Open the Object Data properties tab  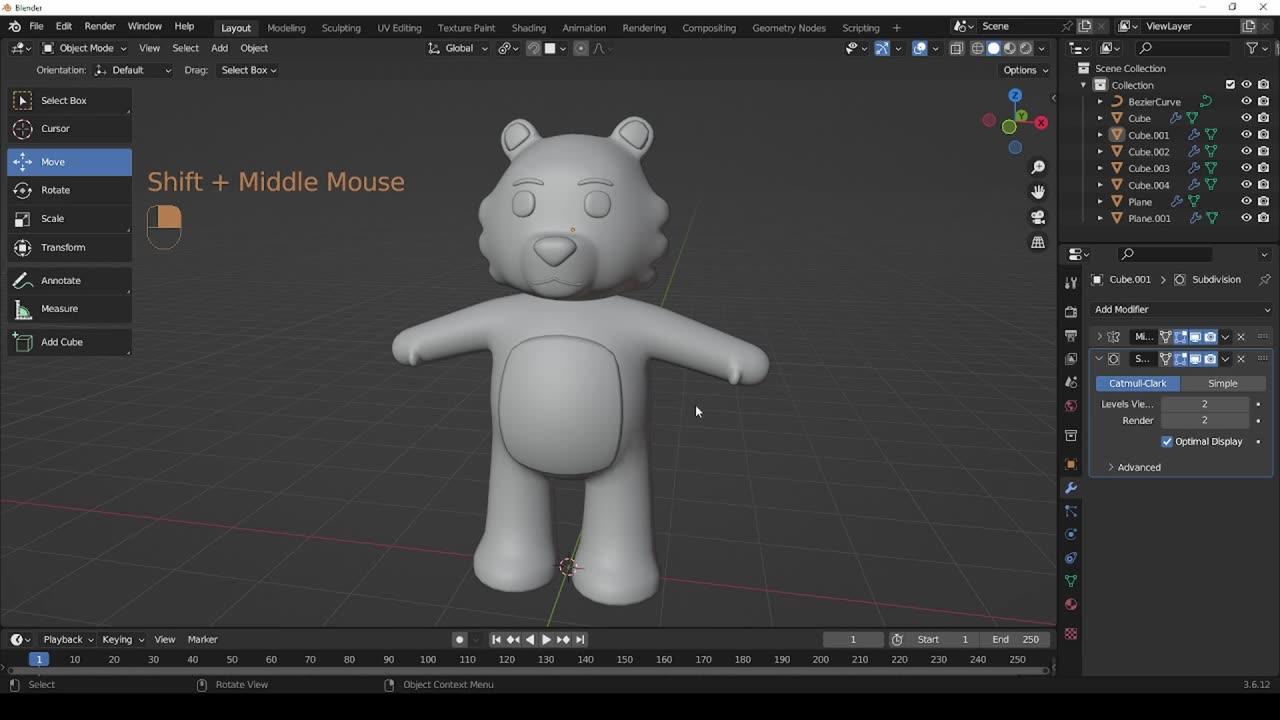1071,581
